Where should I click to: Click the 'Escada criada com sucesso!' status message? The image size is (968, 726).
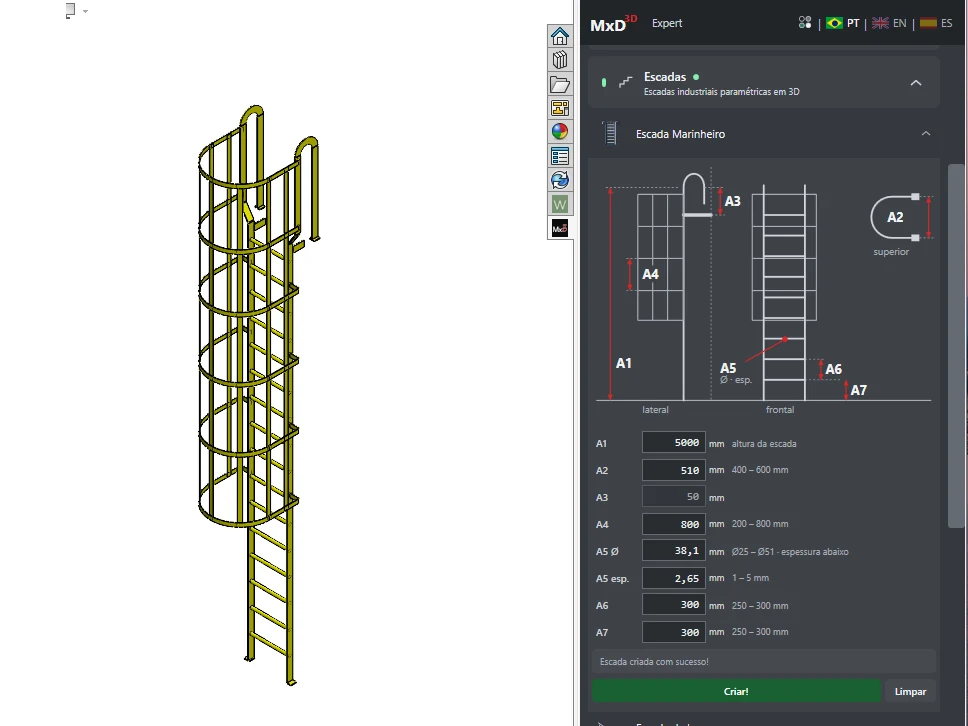654,661
